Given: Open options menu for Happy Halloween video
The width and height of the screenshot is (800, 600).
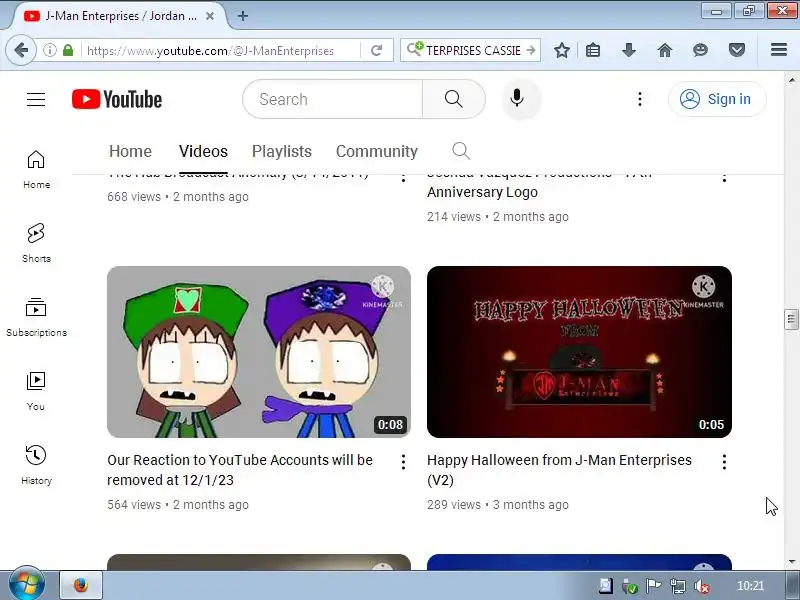Looking at the screenshot, I should pyautogui.click(x=724, y=462).
